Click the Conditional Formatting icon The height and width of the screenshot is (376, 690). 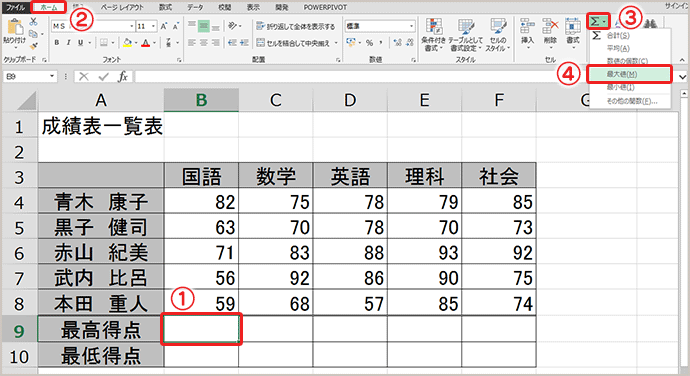[x=434, y=26]
